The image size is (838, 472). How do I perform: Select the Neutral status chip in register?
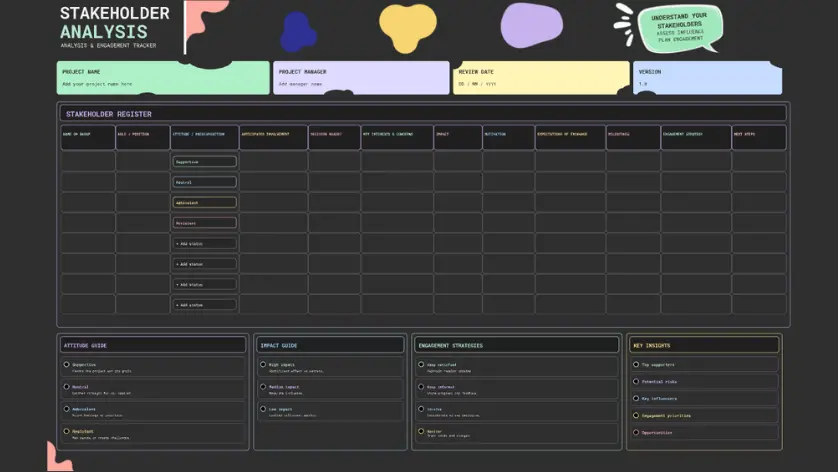[205, 182]
